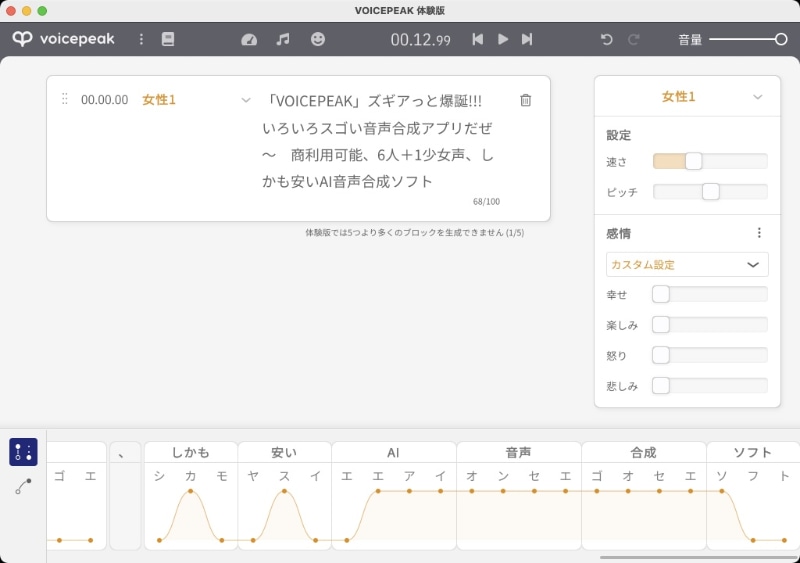Viewport: 800px width, 563px height.
Task: Open the dictionary book icon
Action: pyautogui.click(x=168, y=39)
